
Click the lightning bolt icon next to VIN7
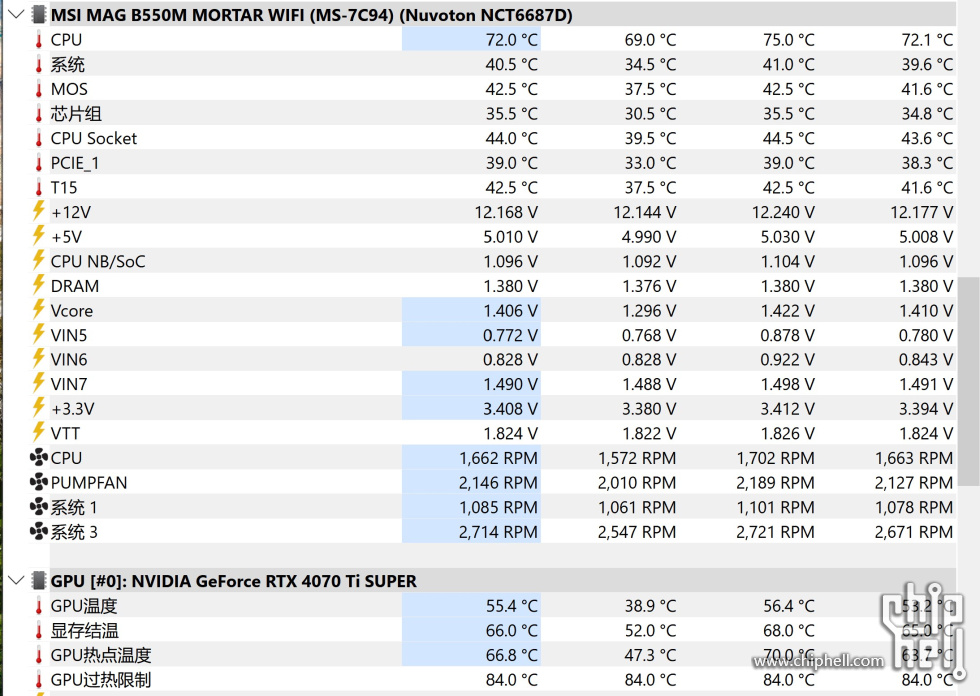pyautogui.click(x=39, y=383)
